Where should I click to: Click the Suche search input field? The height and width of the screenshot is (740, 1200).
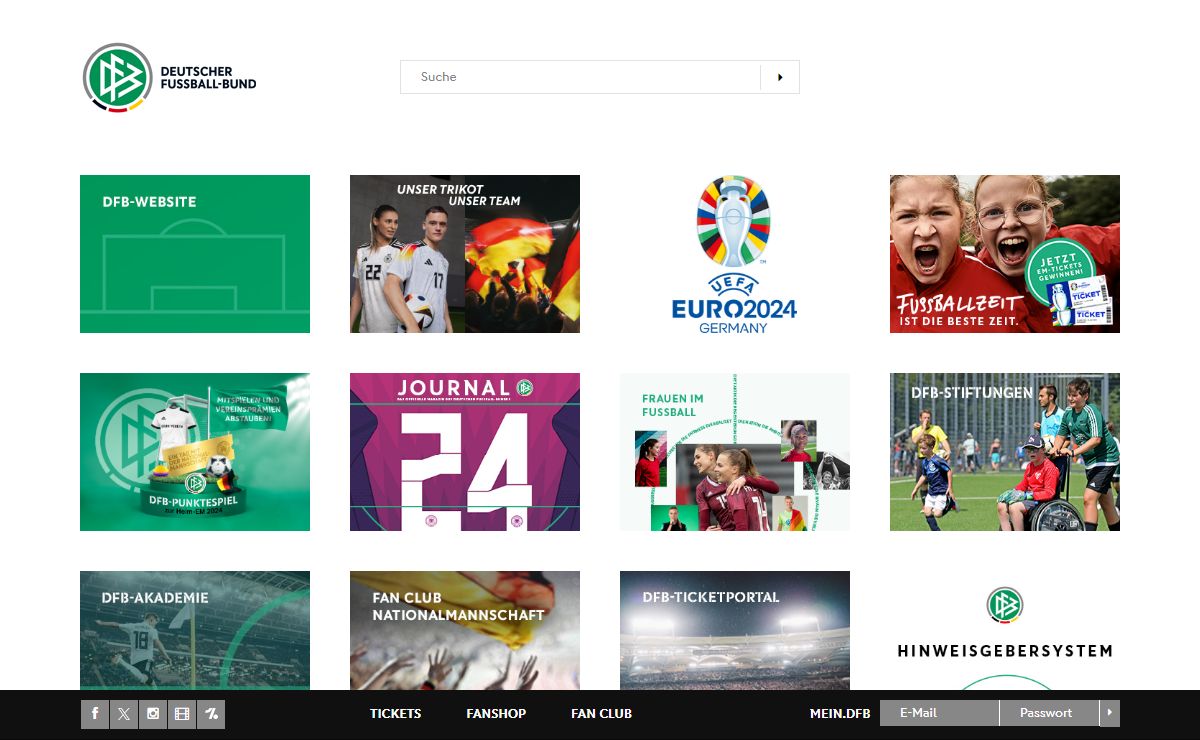580,77
